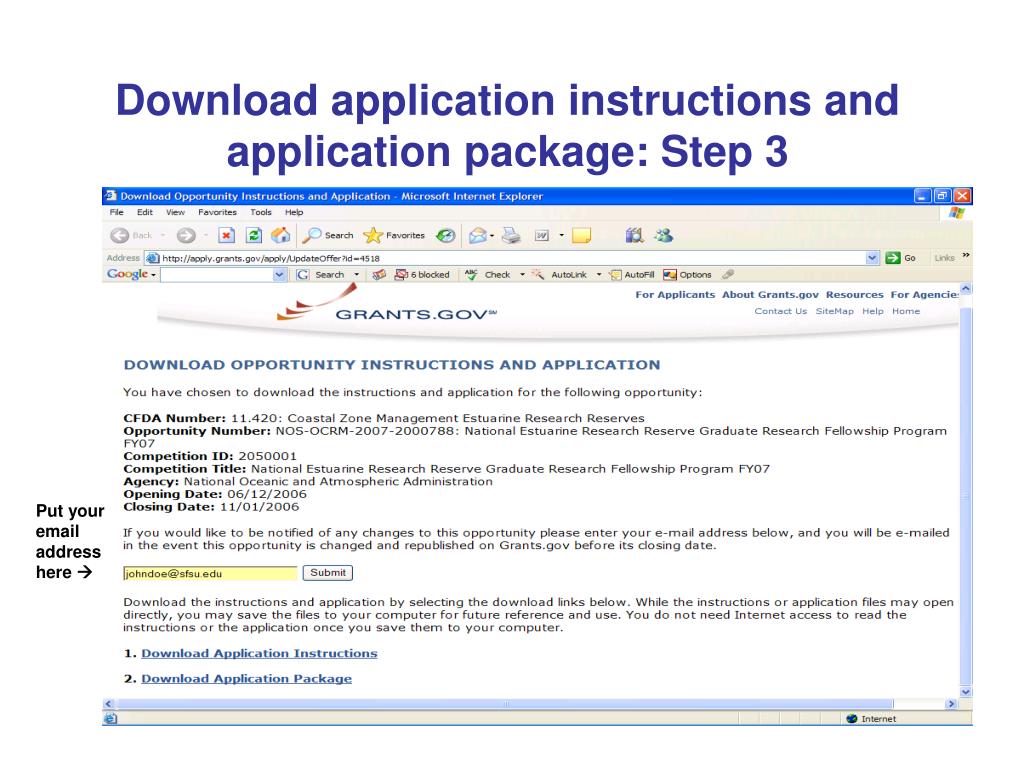Expand the toolbar Links chevron
Viewport: 1024px width, 768px height.
coord(965,255)
